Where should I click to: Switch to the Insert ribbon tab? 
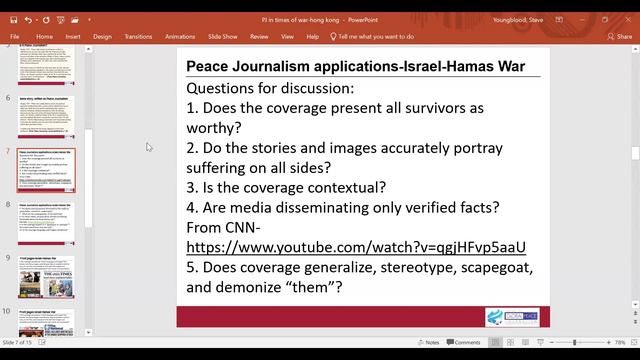coord(73,36)
